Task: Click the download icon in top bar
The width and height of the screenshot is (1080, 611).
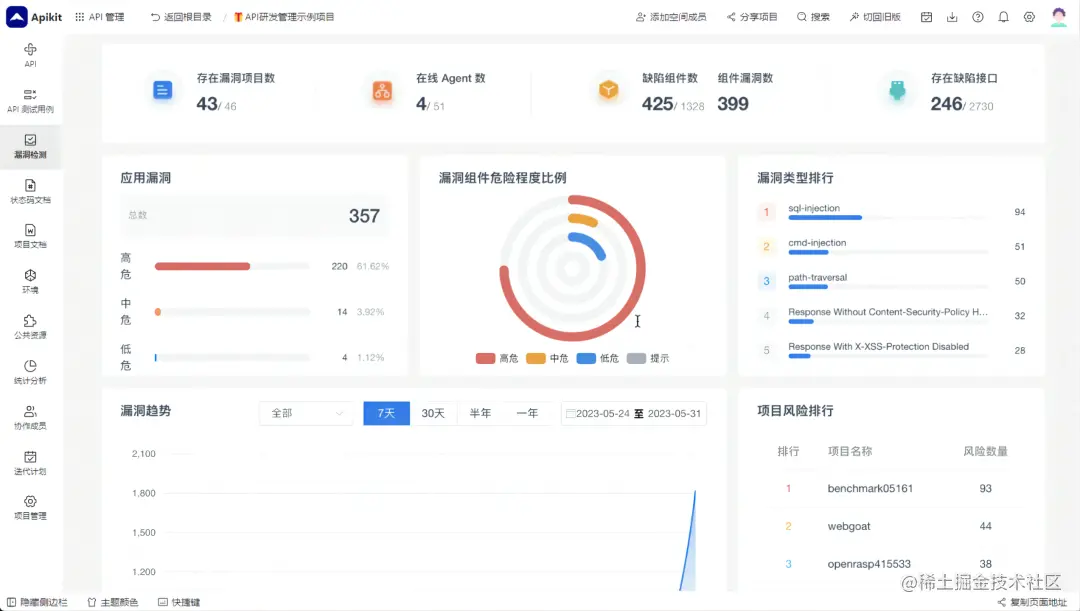Action: [x=952, y=17]
